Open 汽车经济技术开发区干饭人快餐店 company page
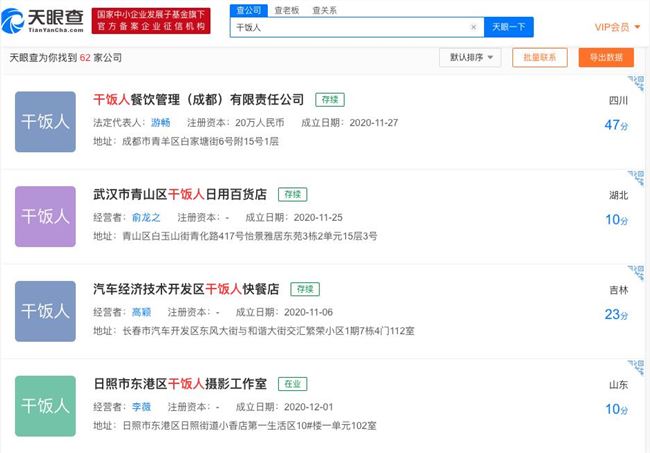 pyautogui.click(x=186, y=289)
